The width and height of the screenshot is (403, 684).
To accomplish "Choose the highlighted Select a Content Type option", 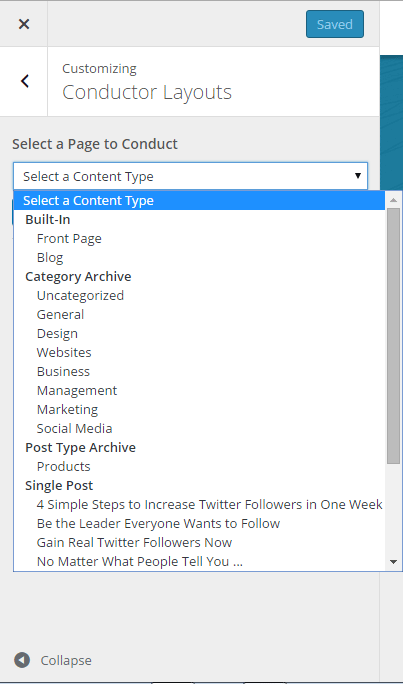I will tap(199, 201).
